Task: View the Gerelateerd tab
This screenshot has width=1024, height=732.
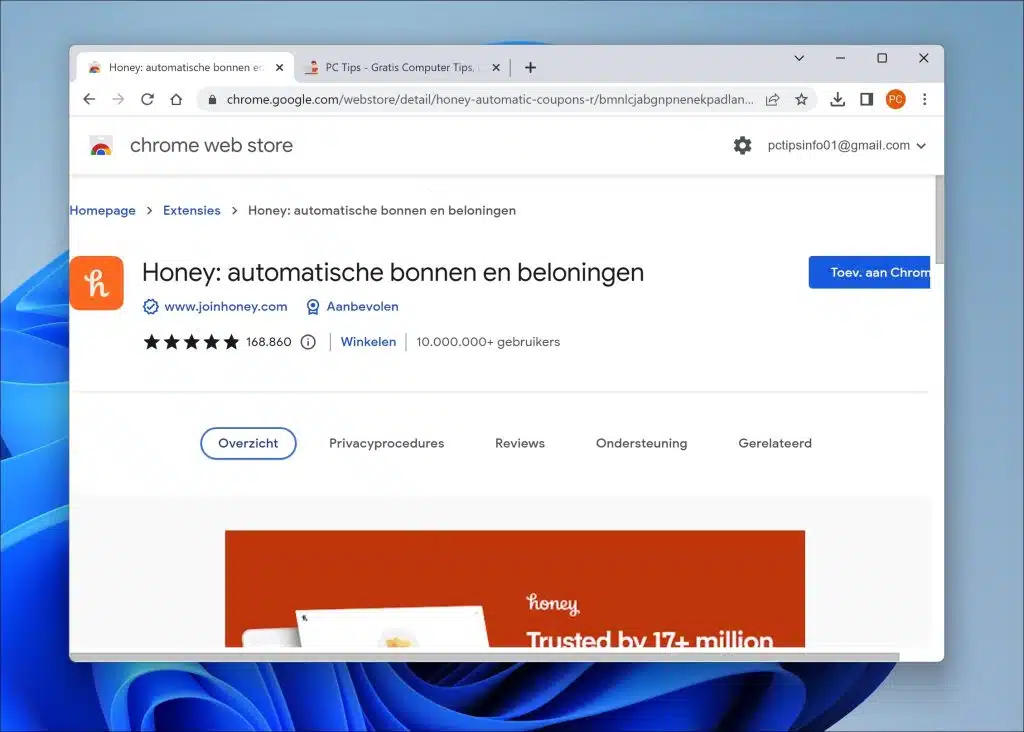Action: (775, 443)
